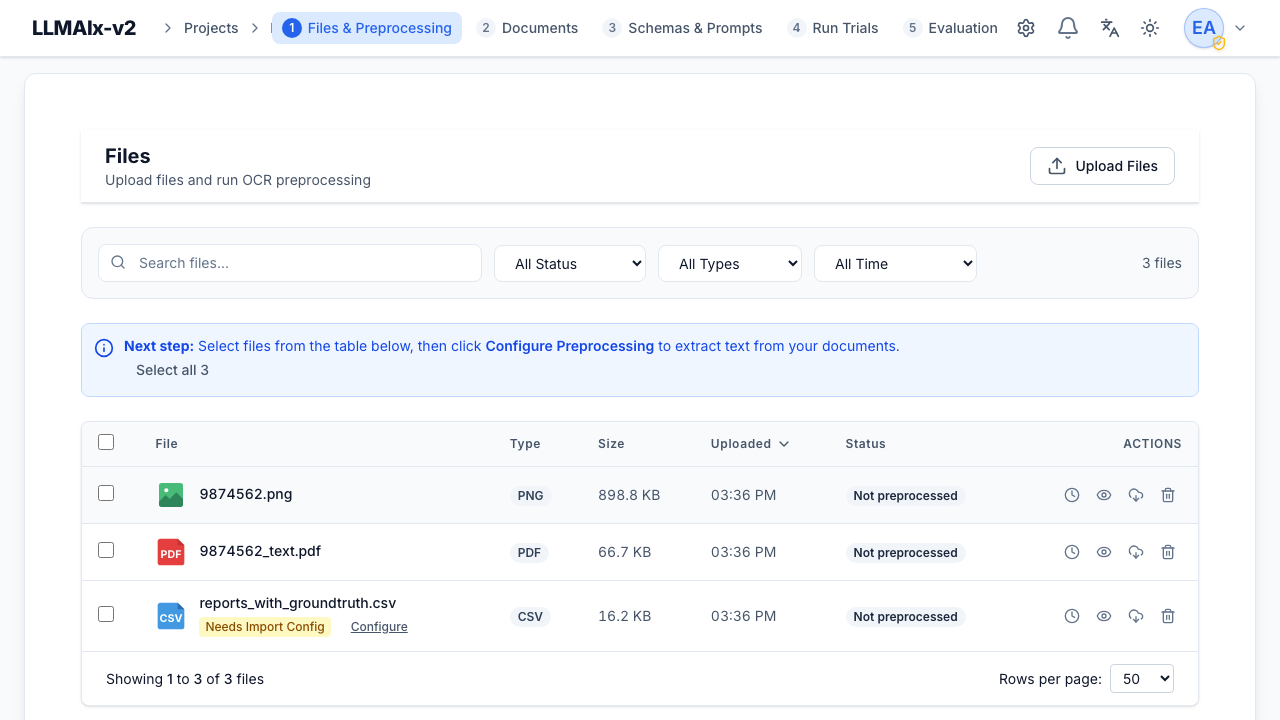The width and height of the screenshot is (1280, 720).
Task: Toggle select-all checkbox in table header
Action: tap(106, 442)
